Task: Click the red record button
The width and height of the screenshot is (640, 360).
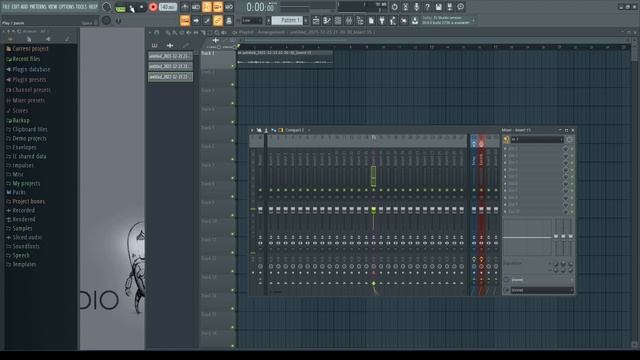Action: [153, 7]
